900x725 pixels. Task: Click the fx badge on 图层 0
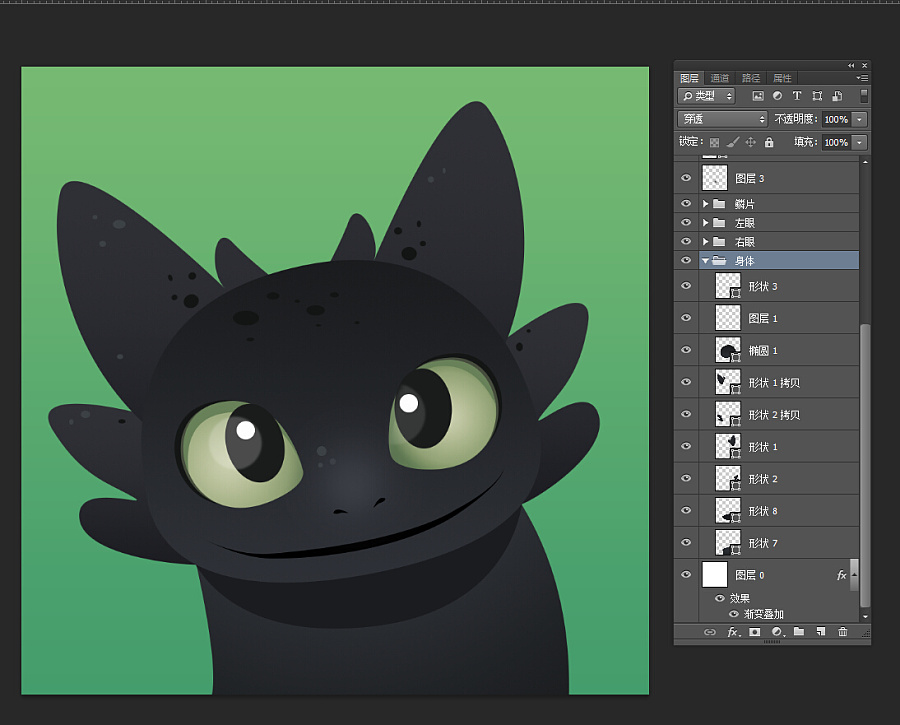(841, 575)
